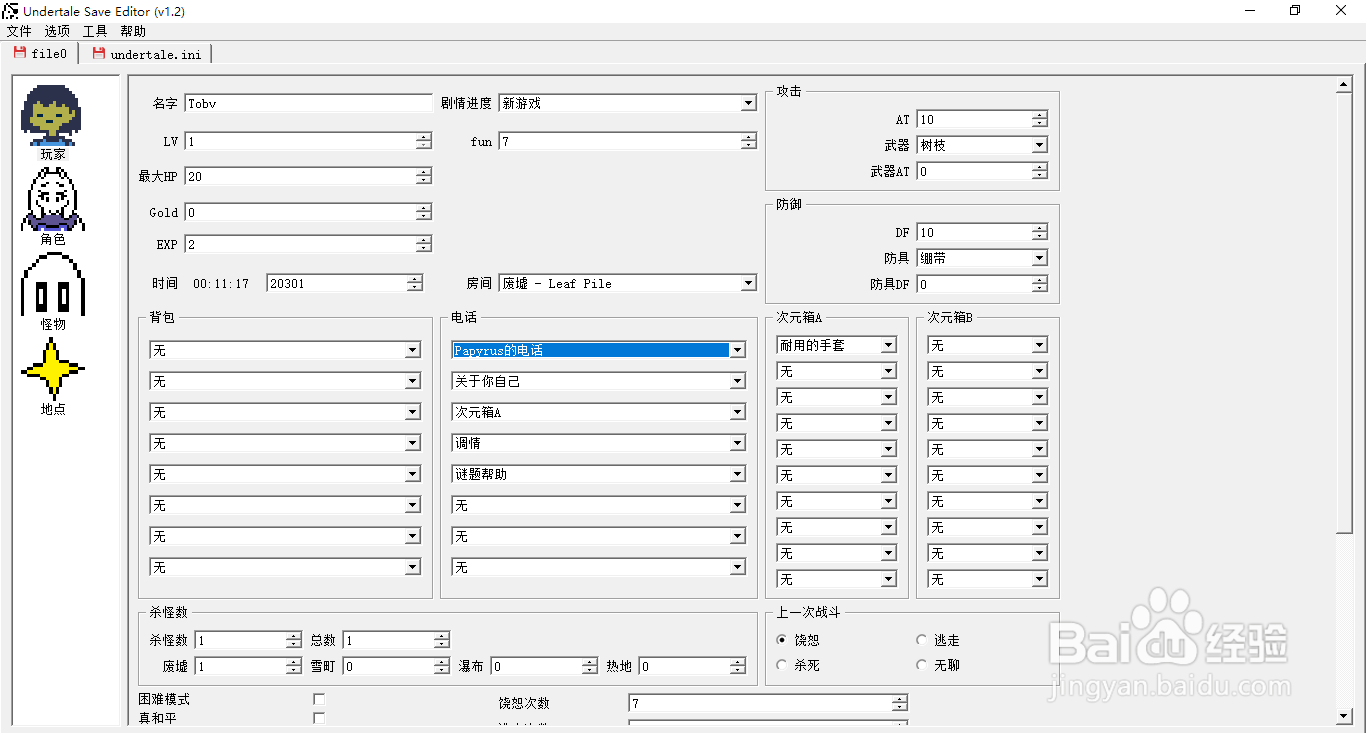Expand the 武器 weapon dropdown
The image size is (1366, 733).
1040,145
